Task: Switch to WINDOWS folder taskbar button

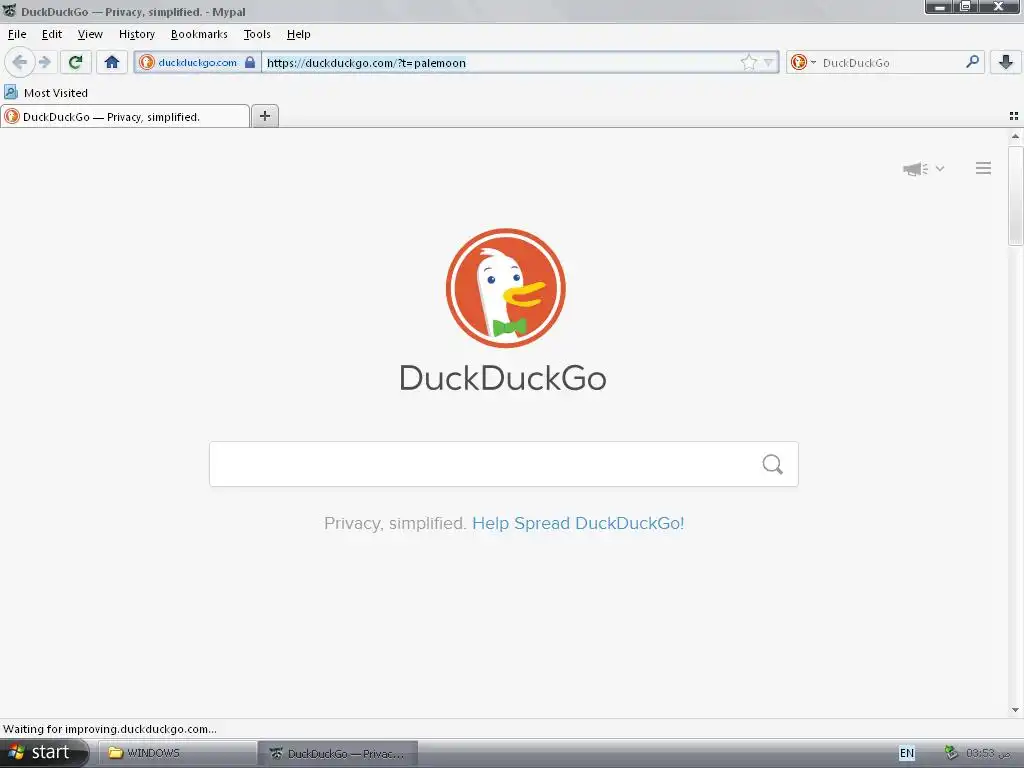Action: click(x=177, y=753)
